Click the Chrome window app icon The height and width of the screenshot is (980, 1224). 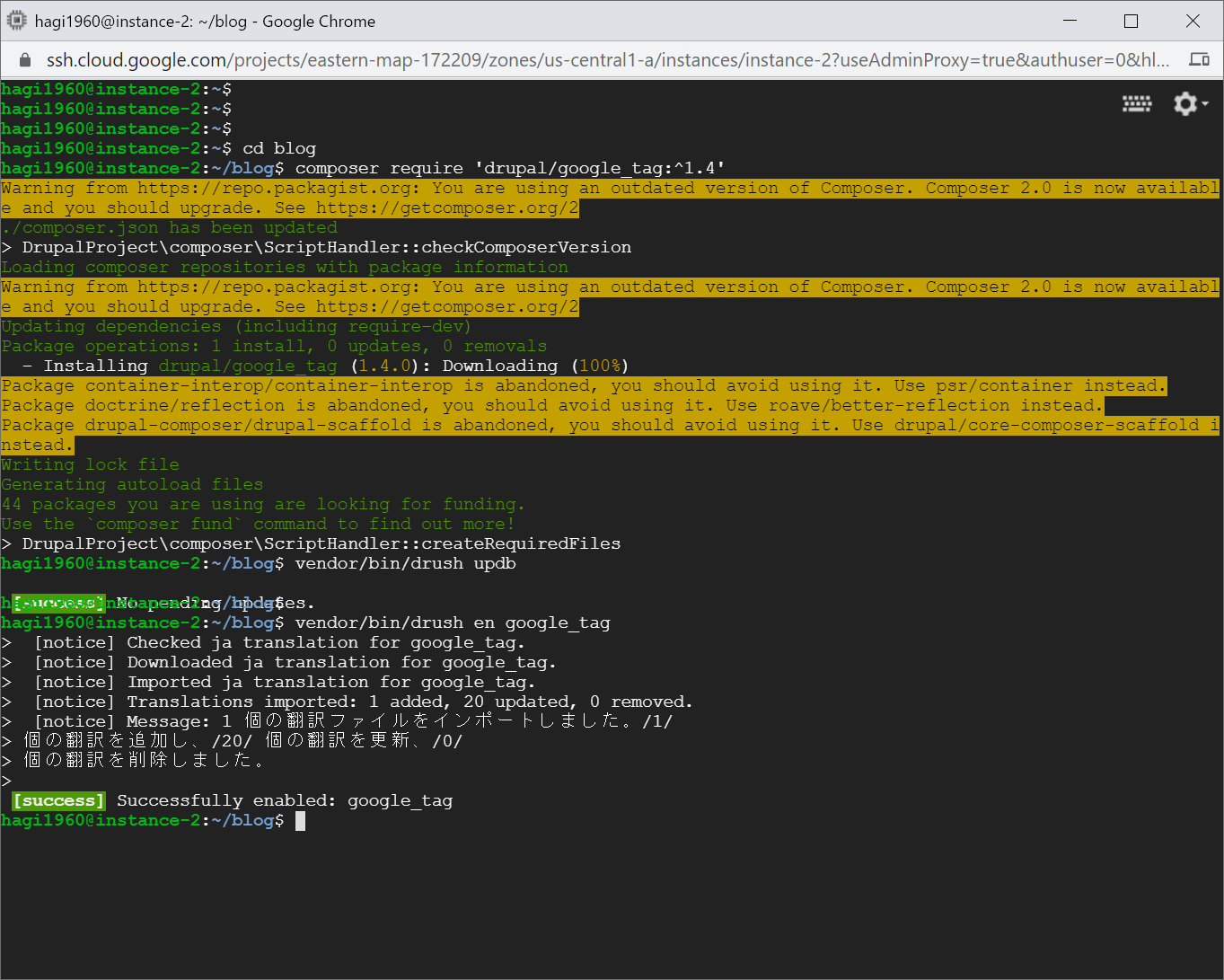tap(16, 21)
